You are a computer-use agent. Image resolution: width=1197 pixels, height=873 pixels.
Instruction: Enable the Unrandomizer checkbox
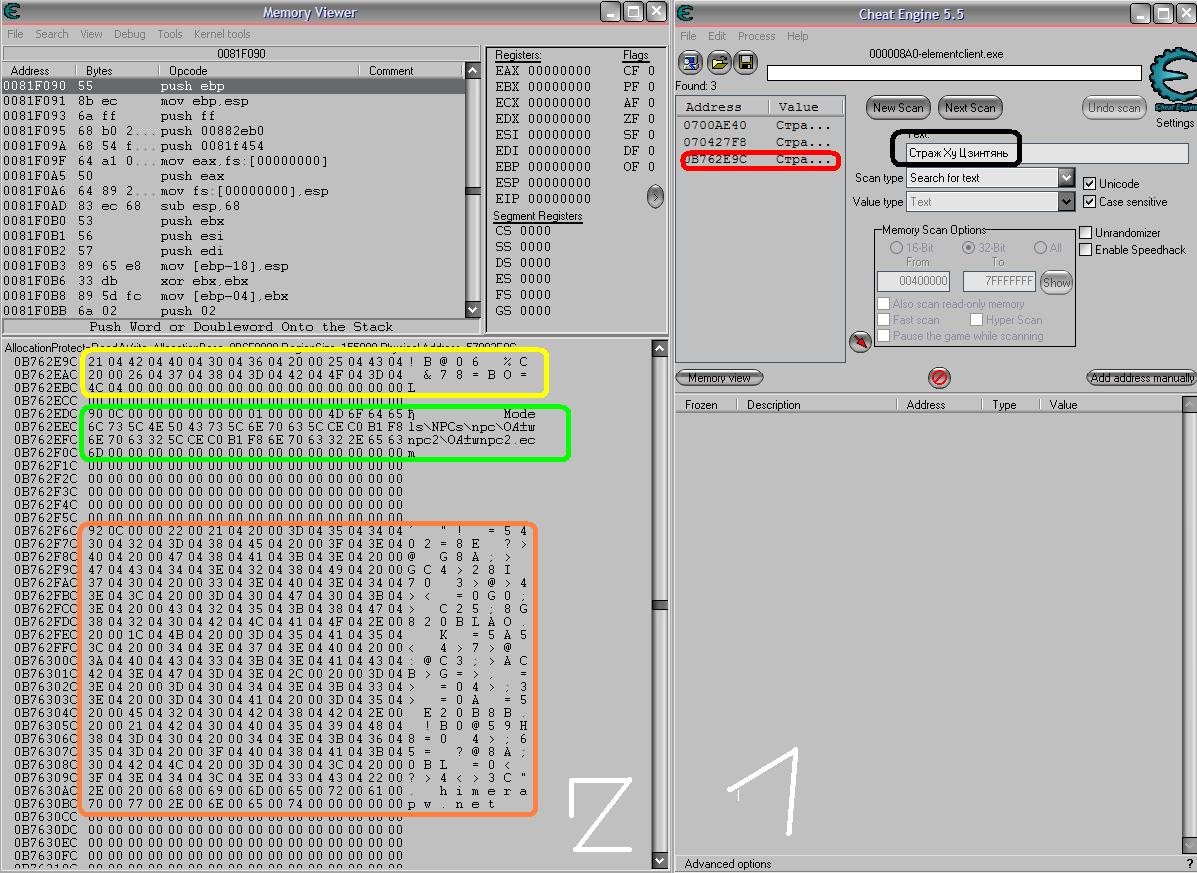1086,232
